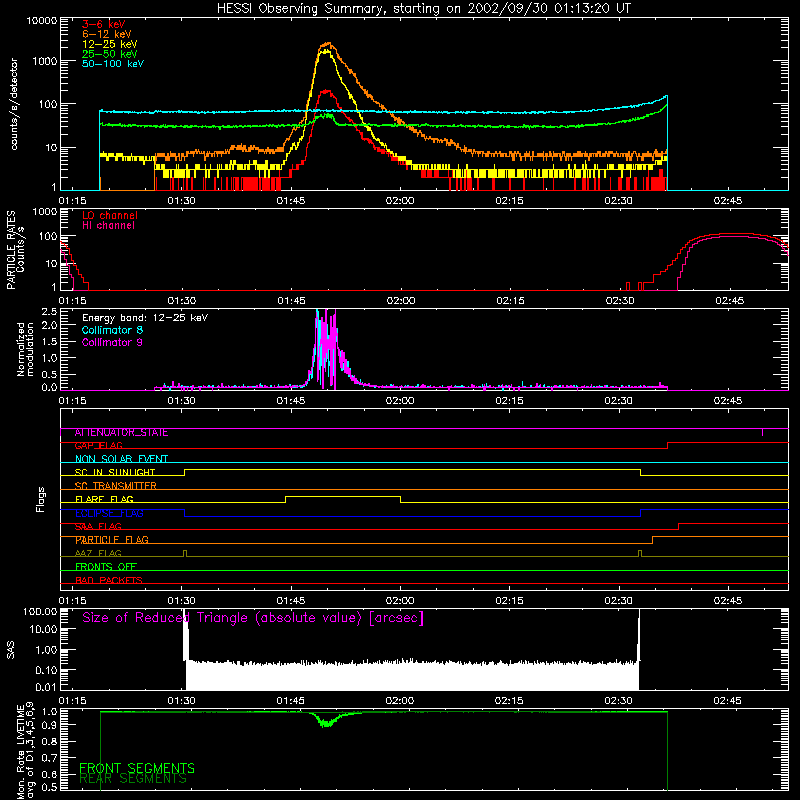Click the 'Energy band: 12-25 keV' label
This screenshot has height=800, width=800.
pos(145,318)
